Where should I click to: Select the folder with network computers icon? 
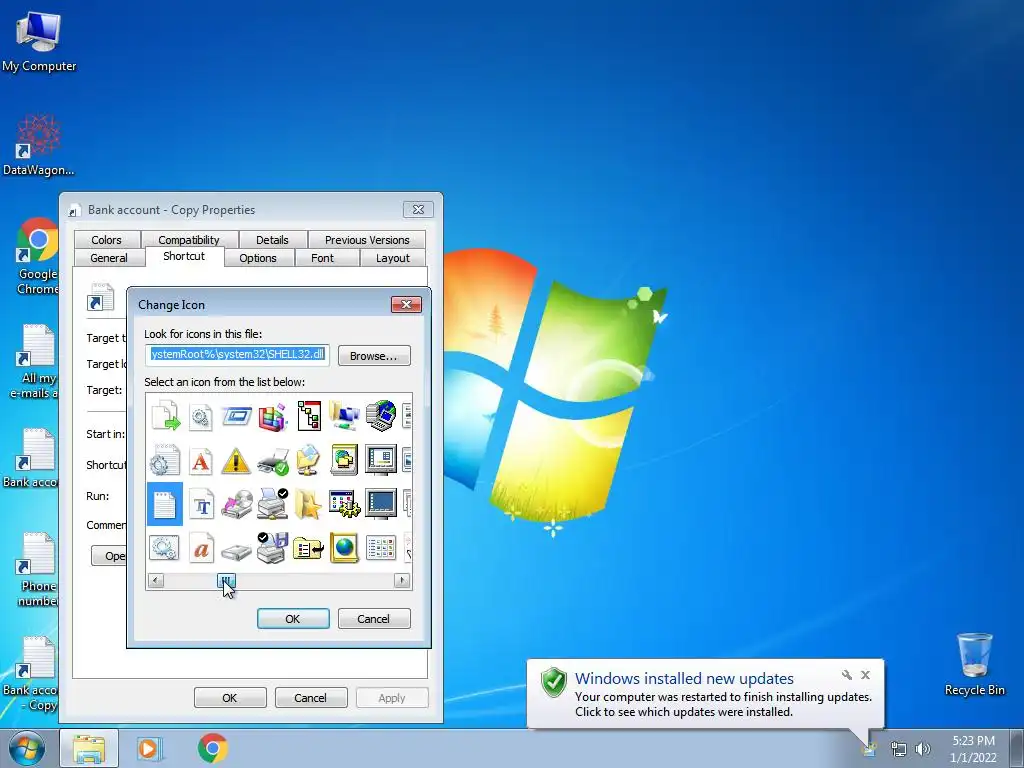tap(344, 415)
